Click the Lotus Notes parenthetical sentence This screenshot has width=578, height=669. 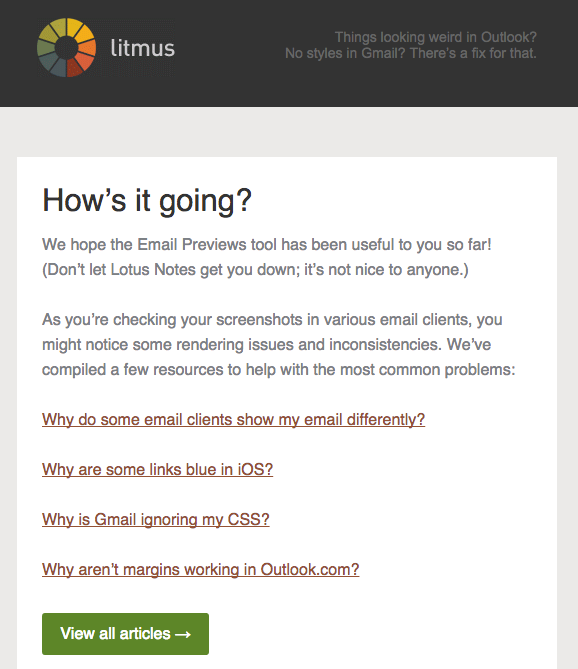[255, 270]
